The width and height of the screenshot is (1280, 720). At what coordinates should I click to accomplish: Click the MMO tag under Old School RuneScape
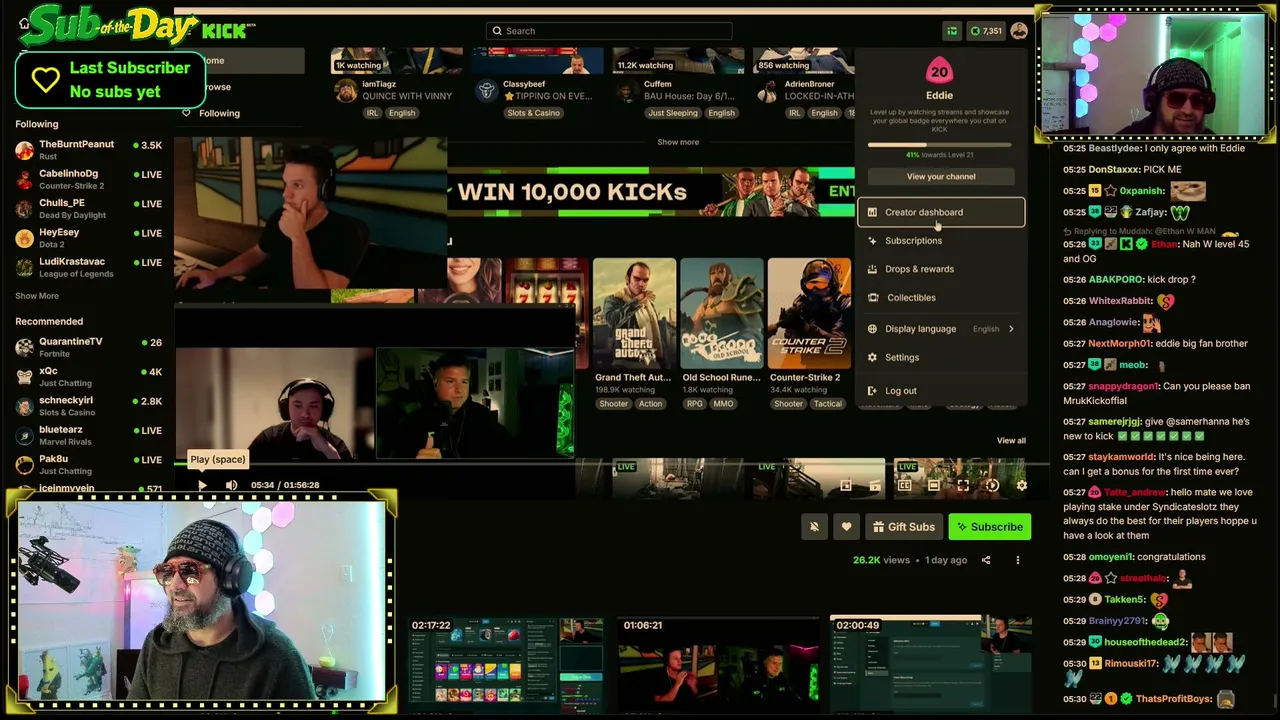[723, 404]
